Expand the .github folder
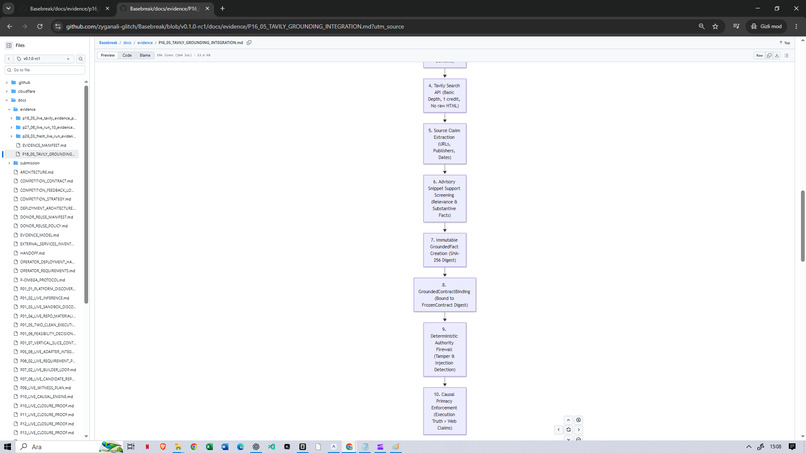 pos(7,82)
